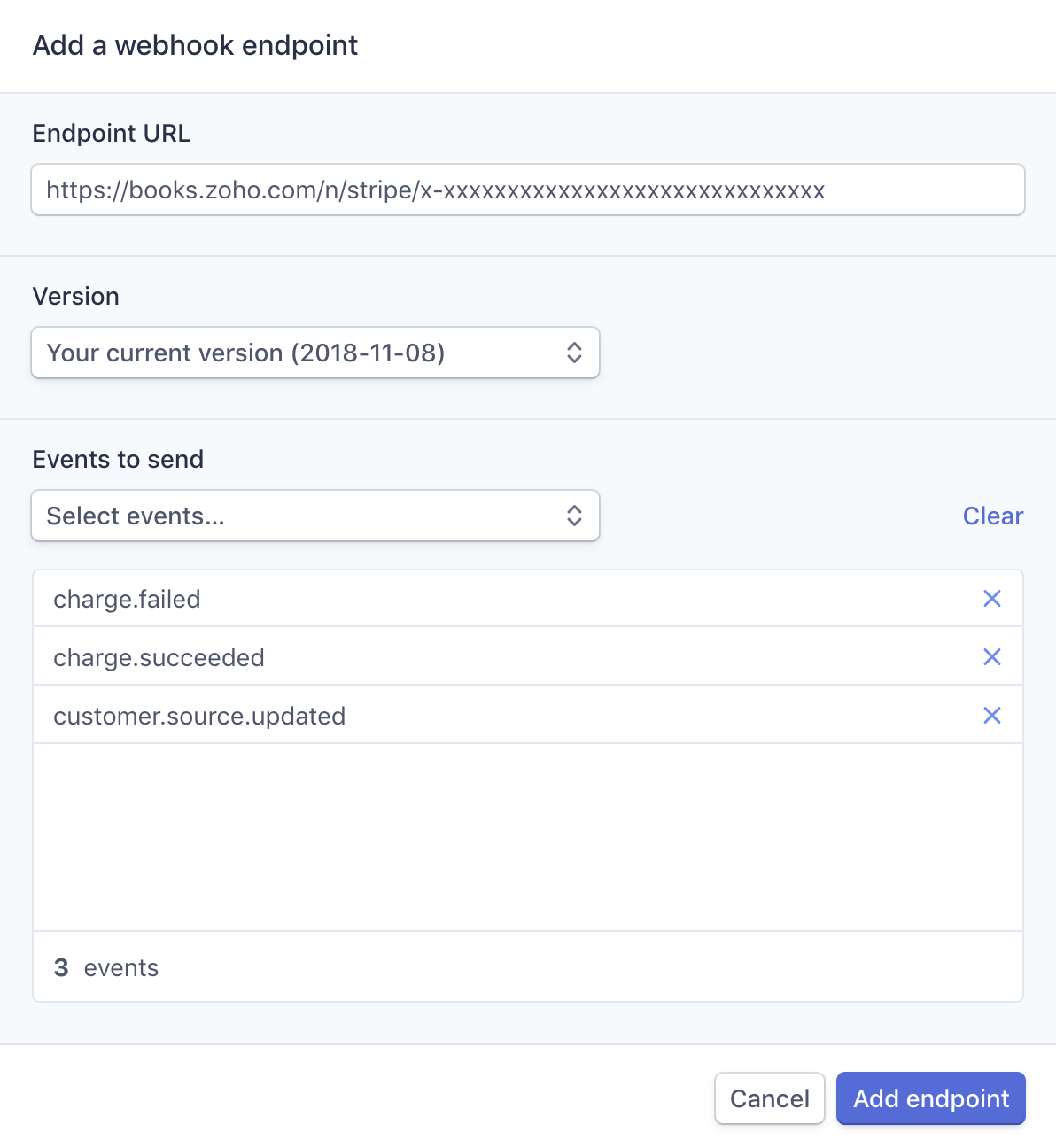Click the X icon beside charge.failed
Viewport: 1056px width, 1148px height.
pos(991,598)
